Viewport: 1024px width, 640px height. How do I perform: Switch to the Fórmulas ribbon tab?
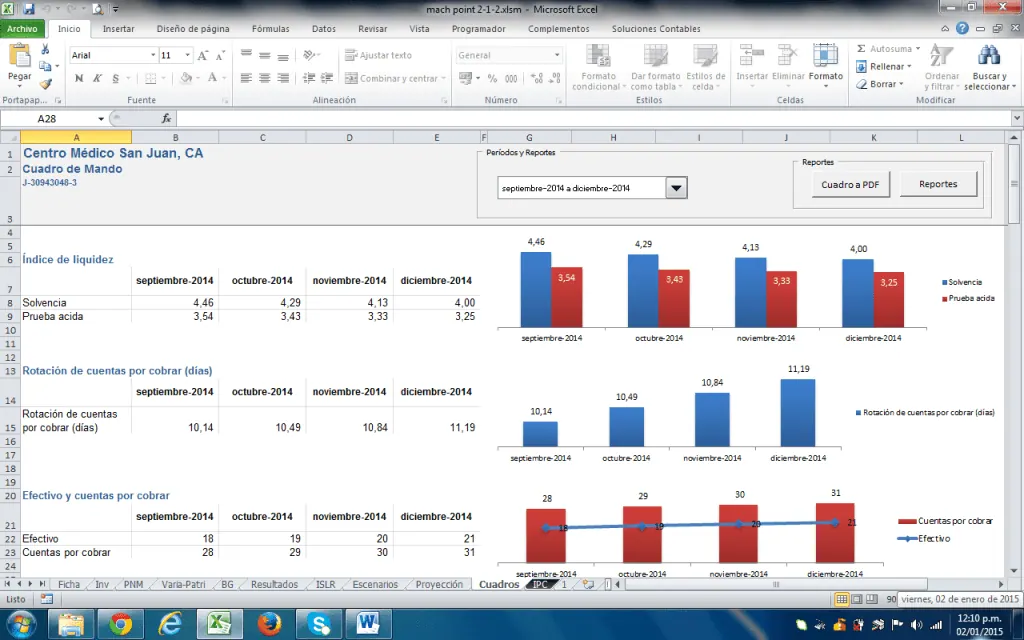[270, 29]
